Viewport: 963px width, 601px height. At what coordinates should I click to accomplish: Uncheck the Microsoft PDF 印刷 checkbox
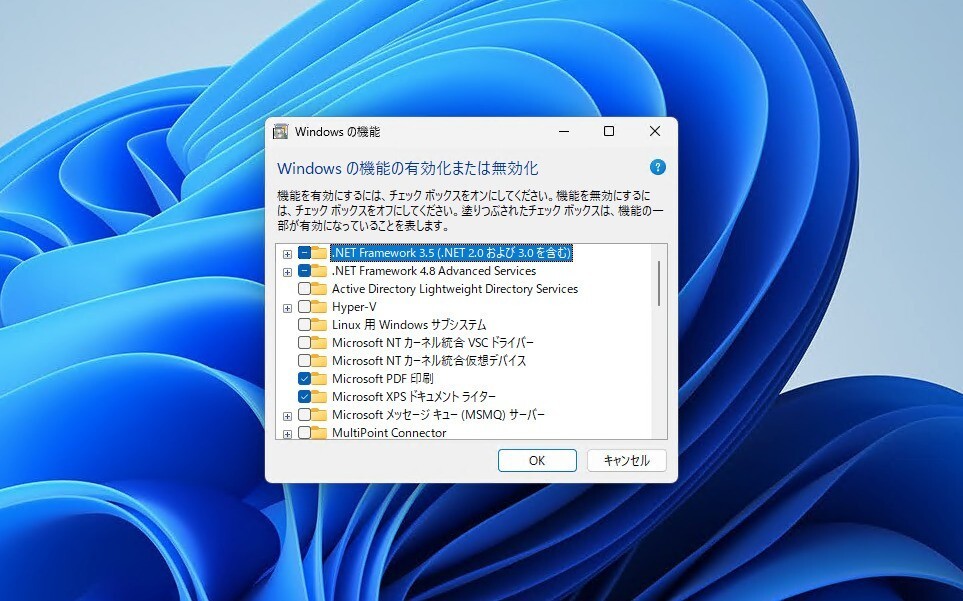click(x=304, y=378)
